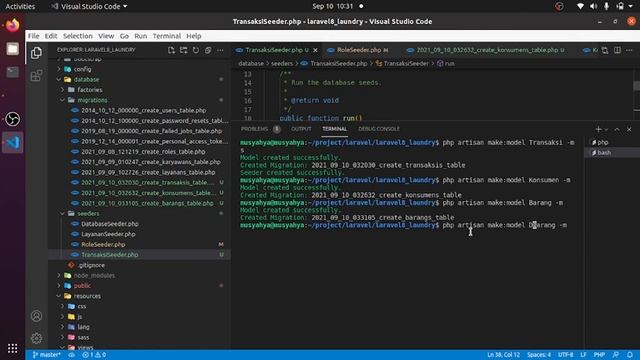Open OBS Studio from the dock
The width and height of the screenshot is (640, 360).
tap(12, 119)
